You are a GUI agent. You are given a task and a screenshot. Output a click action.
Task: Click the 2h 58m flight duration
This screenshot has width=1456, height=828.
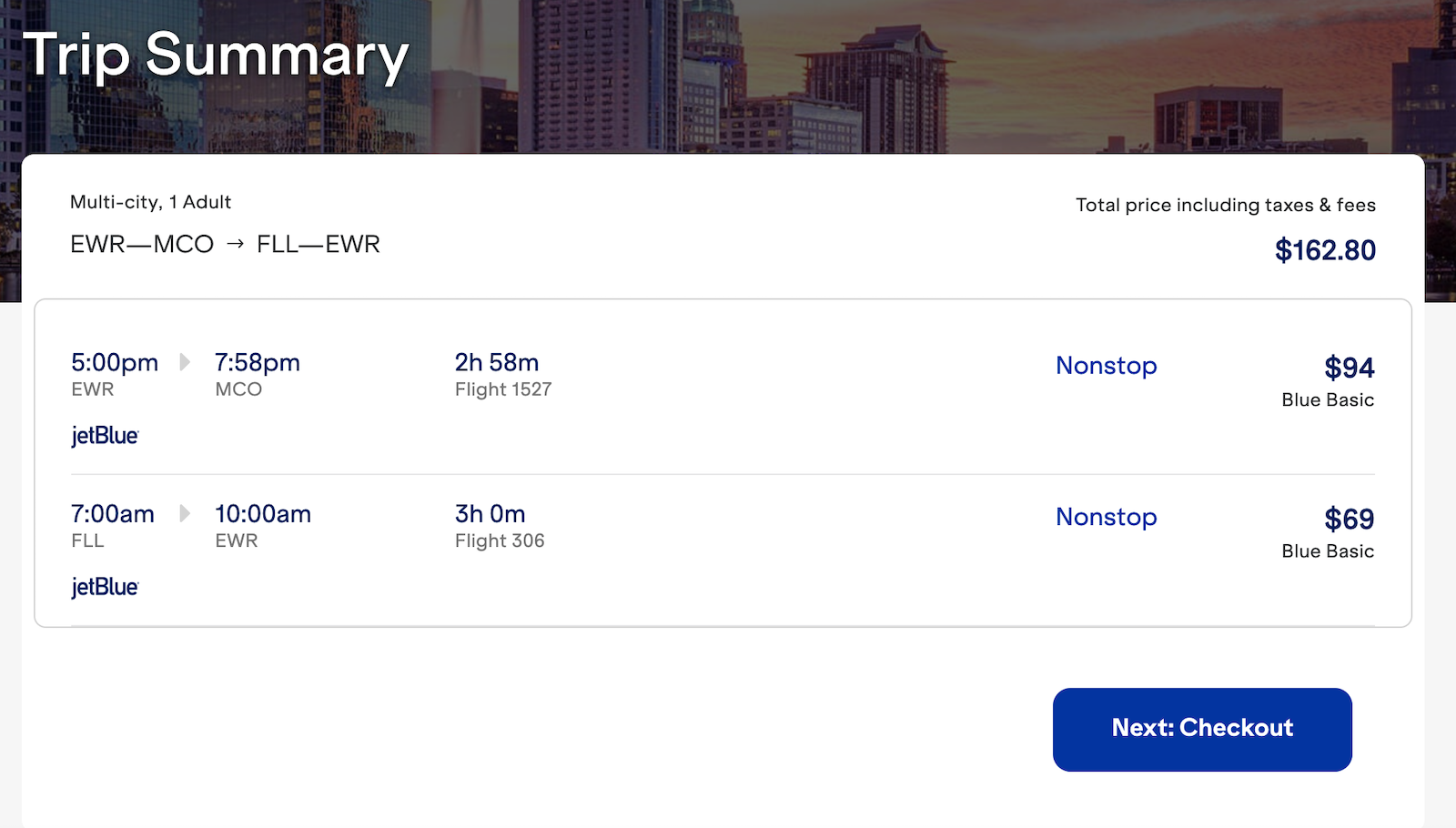[x=497, y=361]
